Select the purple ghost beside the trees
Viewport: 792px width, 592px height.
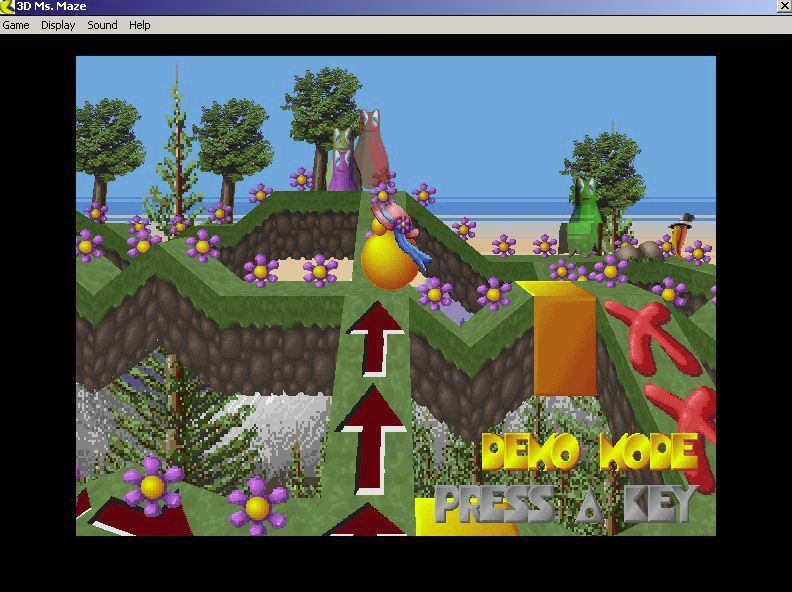click(342, 162)
